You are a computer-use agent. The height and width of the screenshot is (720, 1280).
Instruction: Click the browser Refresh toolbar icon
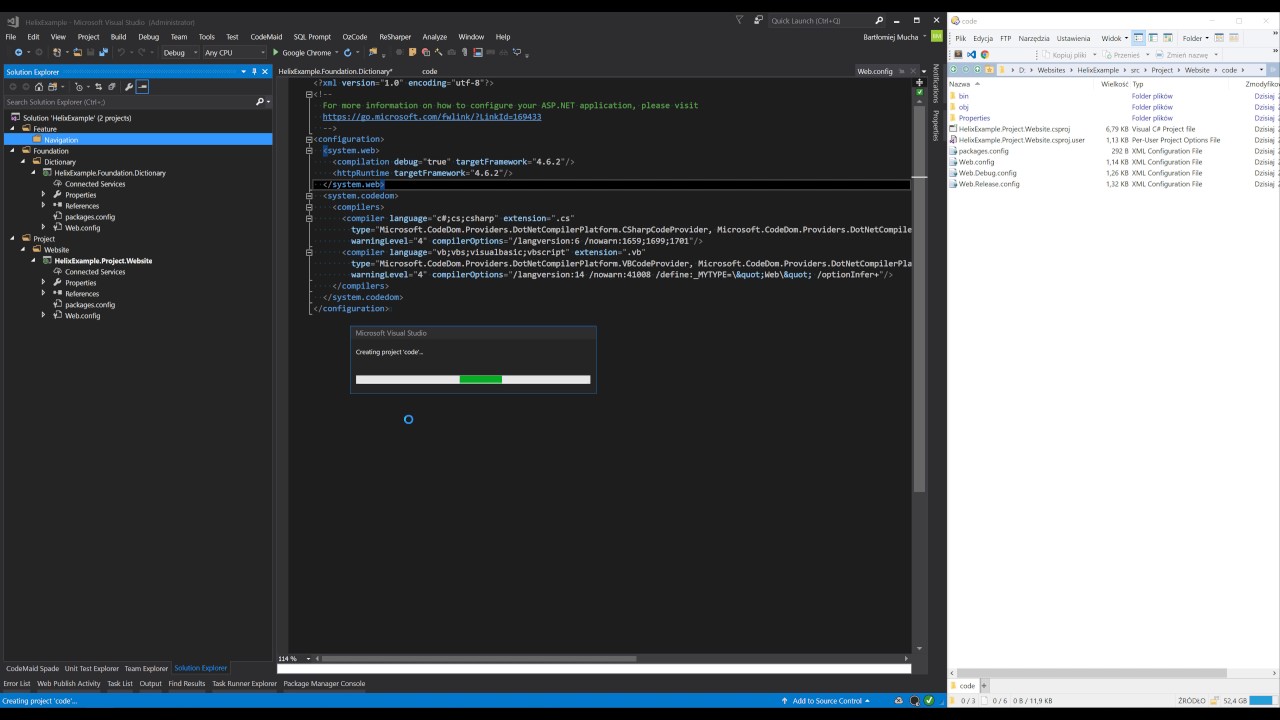(347, 52)
